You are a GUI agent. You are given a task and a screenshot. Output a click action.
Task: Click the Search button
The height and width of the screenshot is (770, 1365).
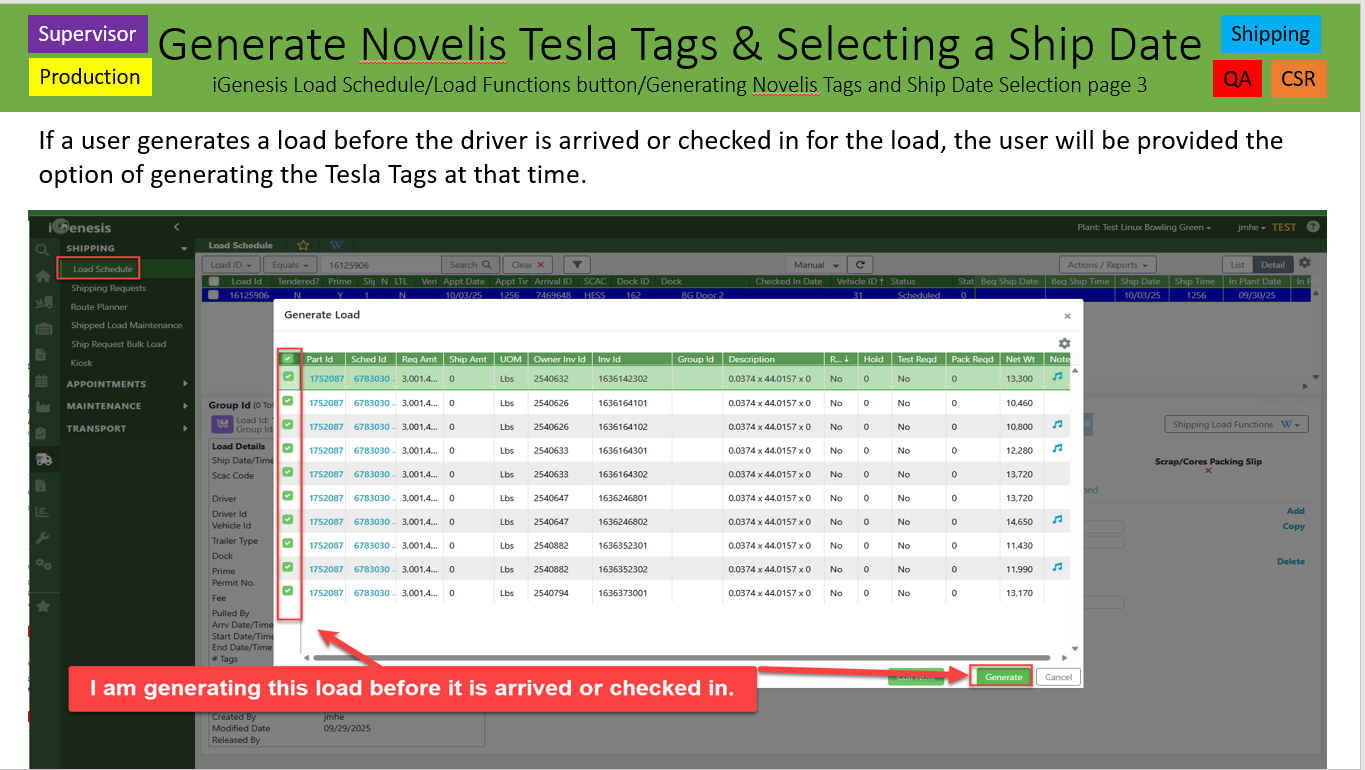(470, 265)
